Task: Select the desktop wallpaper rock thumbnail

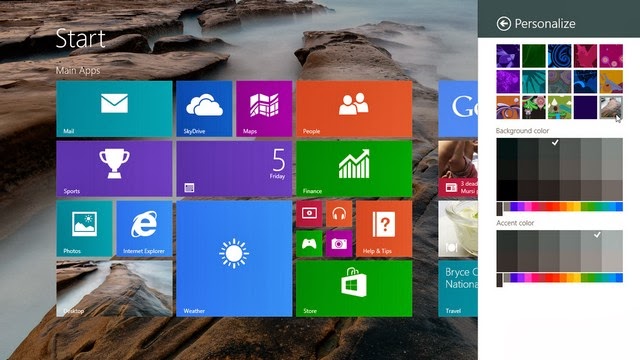Action: point(611,107)
